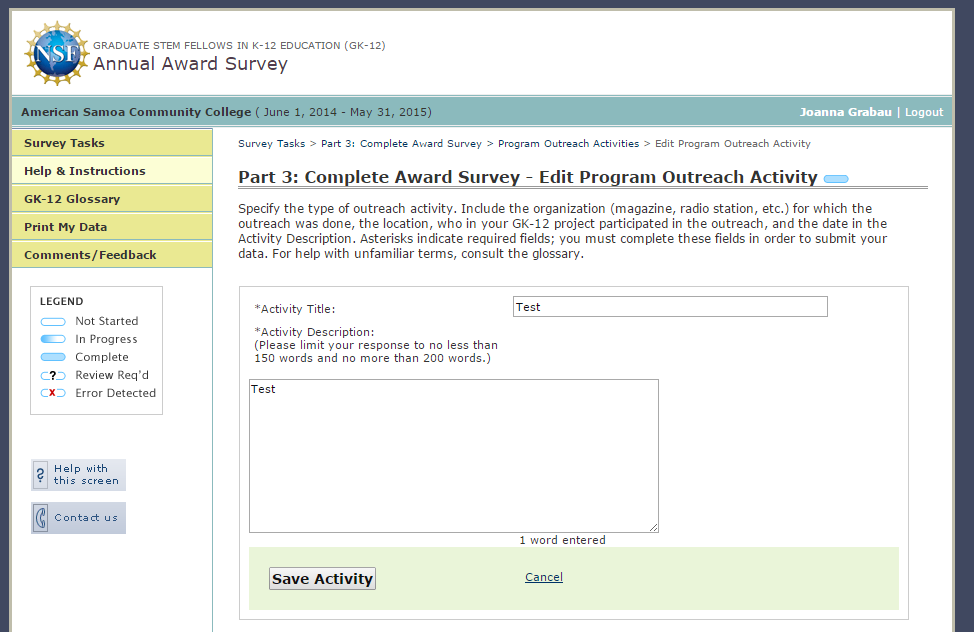This screenshot has width=974, height=632.
Task: Click the American Samoa Community College name
Action: pyautogui.click(x=136, y=112)
